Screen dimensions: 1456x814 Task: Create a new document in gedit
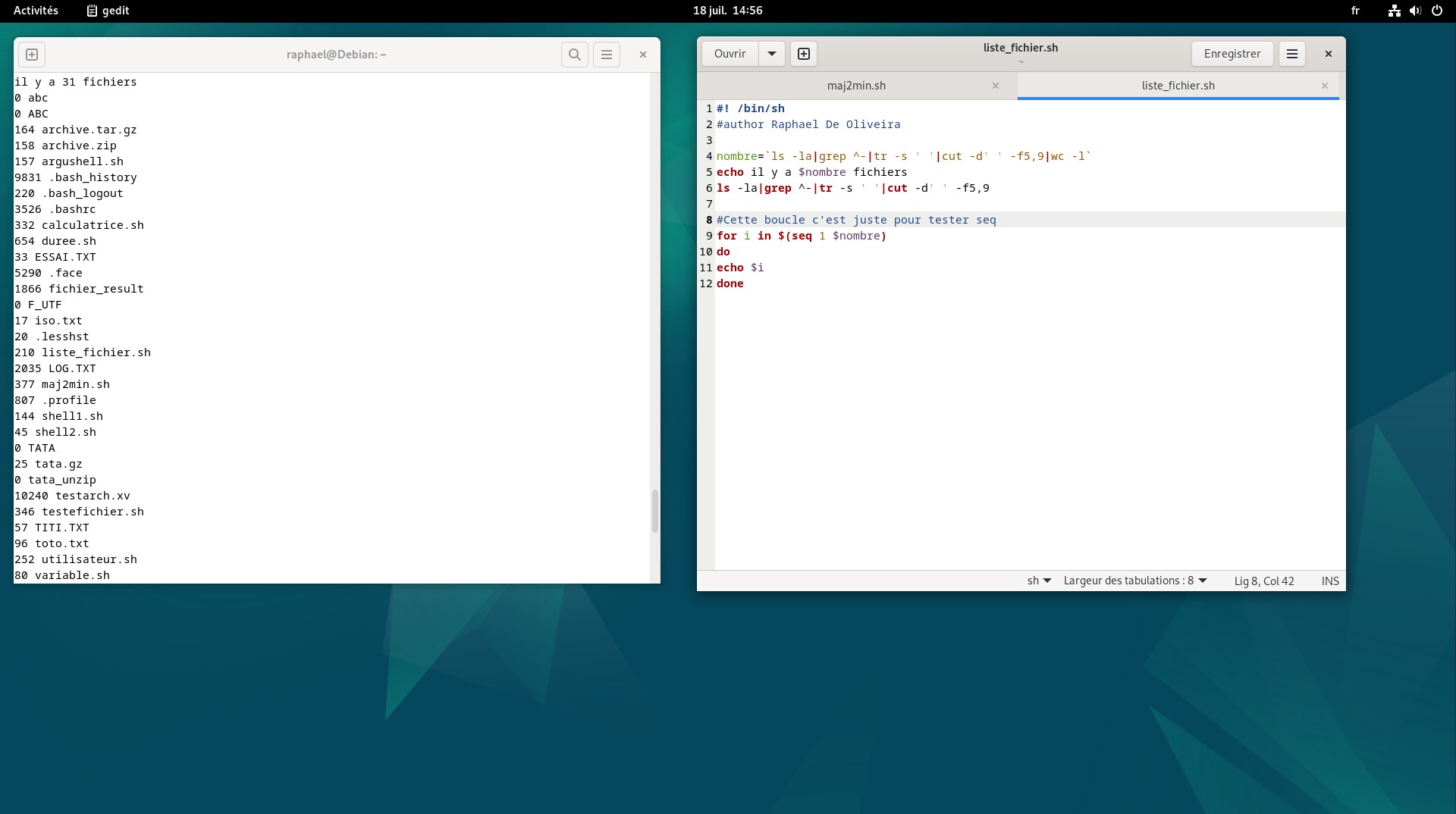tap(804, 54)
